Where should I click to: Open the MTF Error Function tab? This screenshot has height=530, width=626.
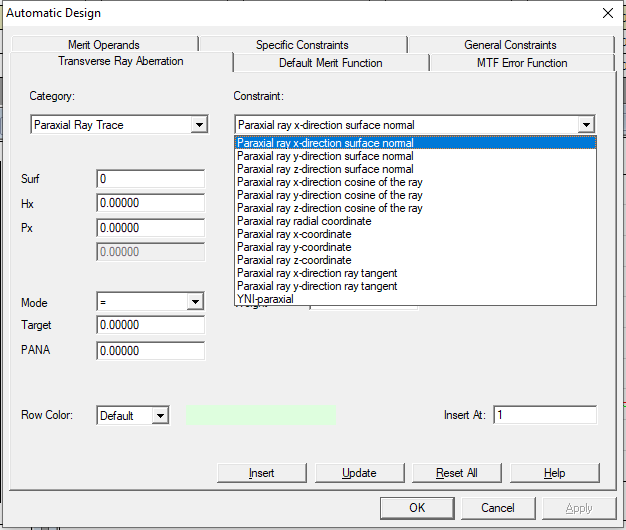(x=522, y=63)
